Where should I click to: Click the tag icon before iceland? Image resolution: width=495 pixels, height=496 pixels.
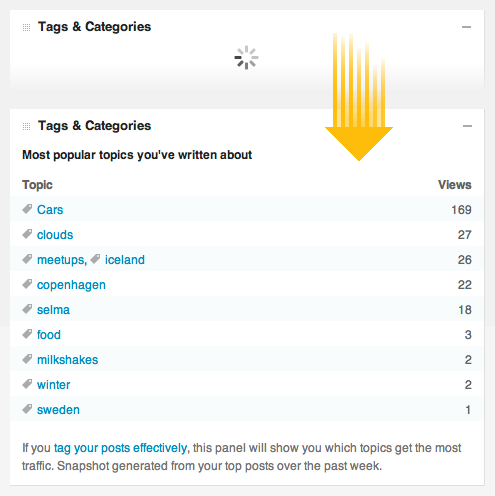(95, 259)
